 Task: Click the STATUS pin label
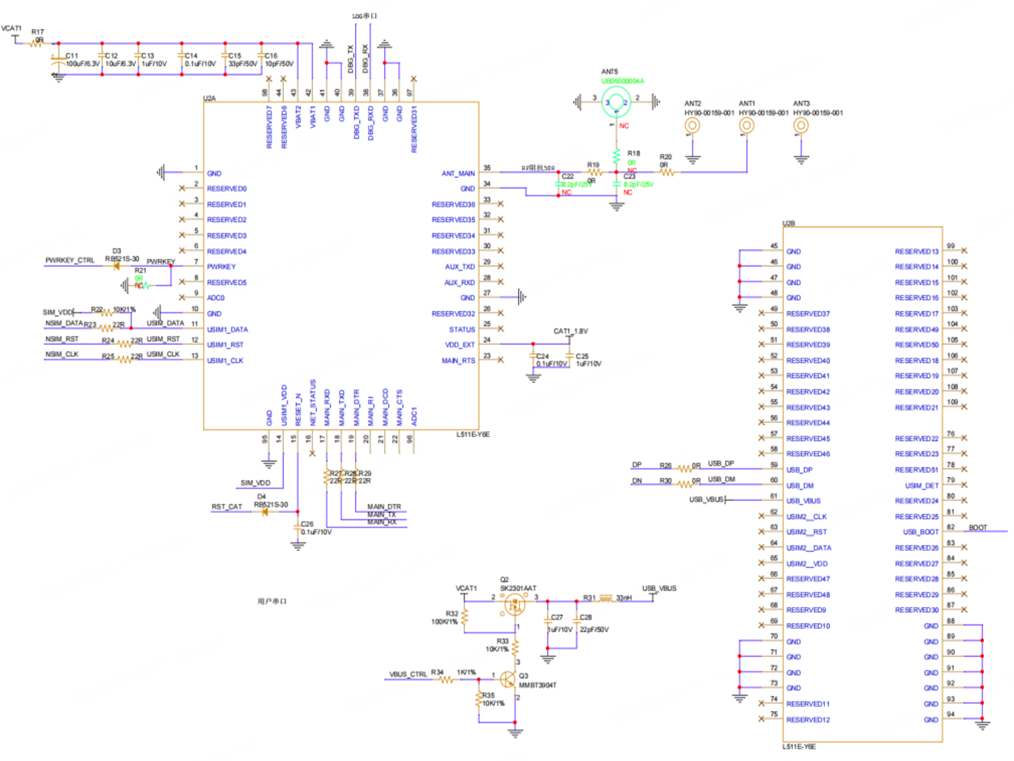[x=462, y=329]
